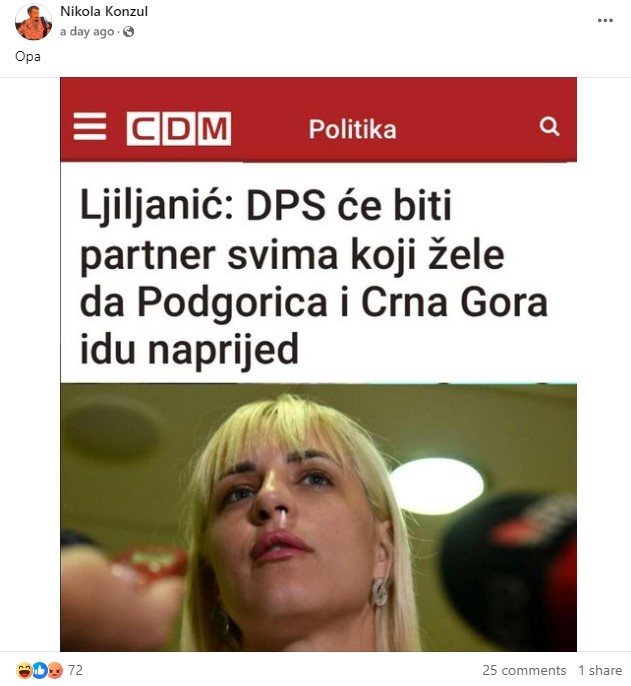The height and width of the screenshot is (686, 631).
Task: Click the Ljiljanić DPS headline text
Action: pos(313,277)
